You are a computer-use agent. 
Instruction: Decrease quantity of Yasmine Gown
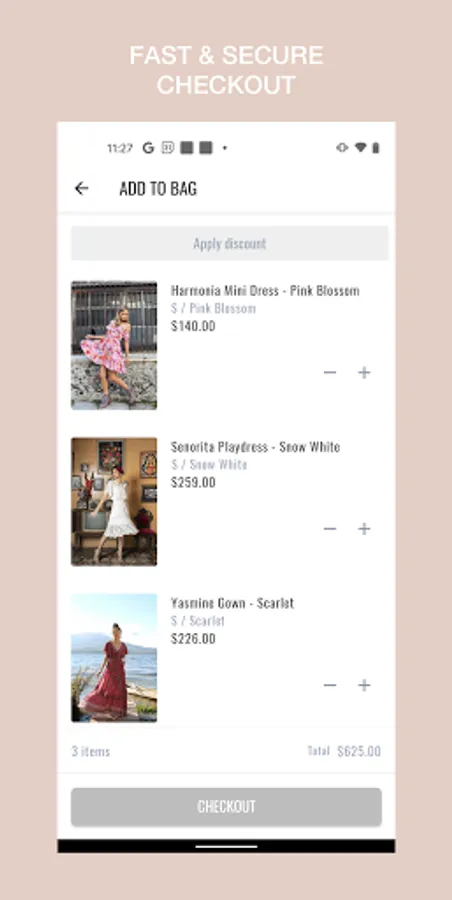330,685
